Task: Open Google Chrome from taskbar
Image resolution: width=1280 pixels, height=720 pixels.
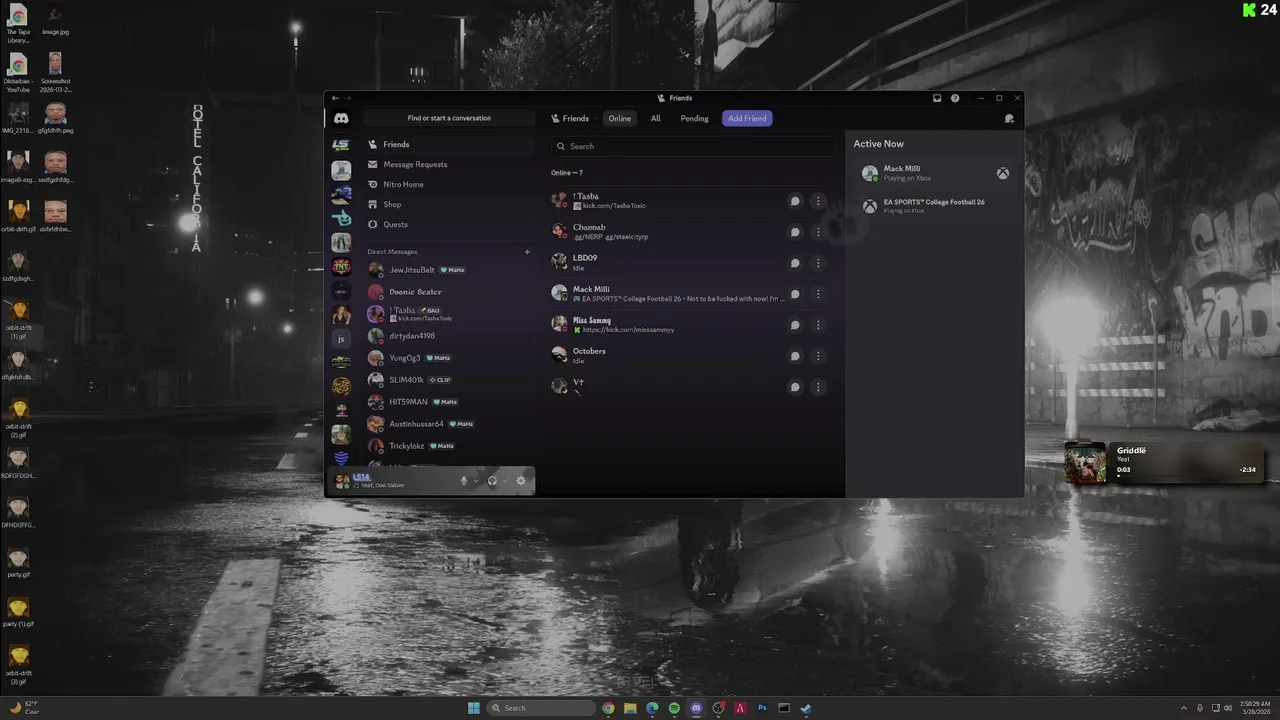Action: pyautogui.click(x=608, y=708)
